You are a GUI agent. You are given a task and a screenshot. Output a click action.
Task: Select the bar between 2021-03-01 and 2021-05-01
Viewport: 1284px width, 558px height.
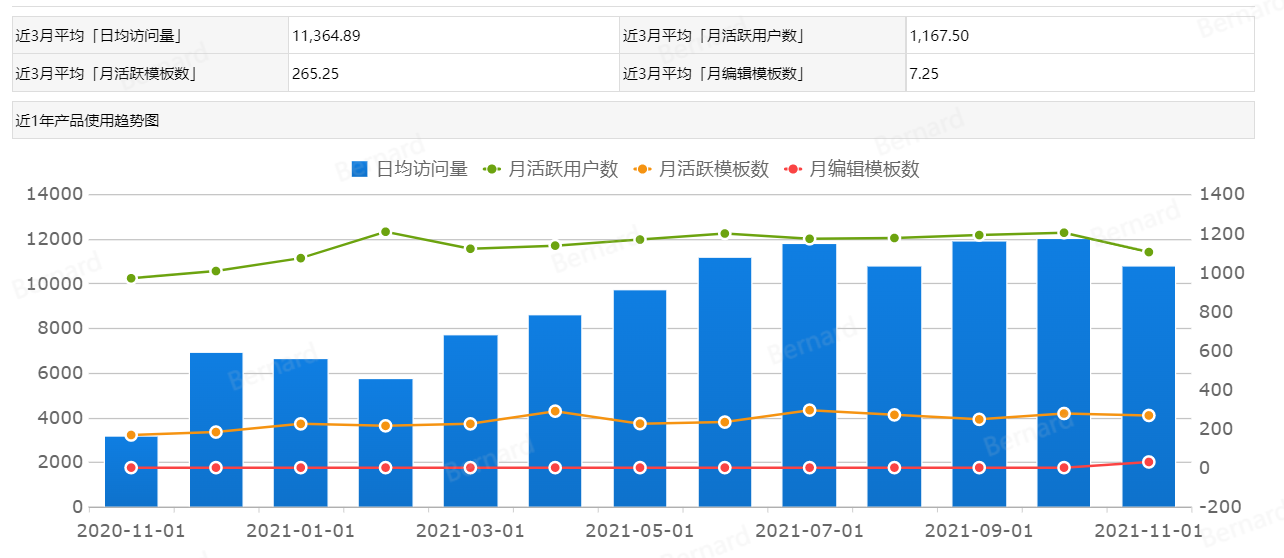(x=555, y=411)
